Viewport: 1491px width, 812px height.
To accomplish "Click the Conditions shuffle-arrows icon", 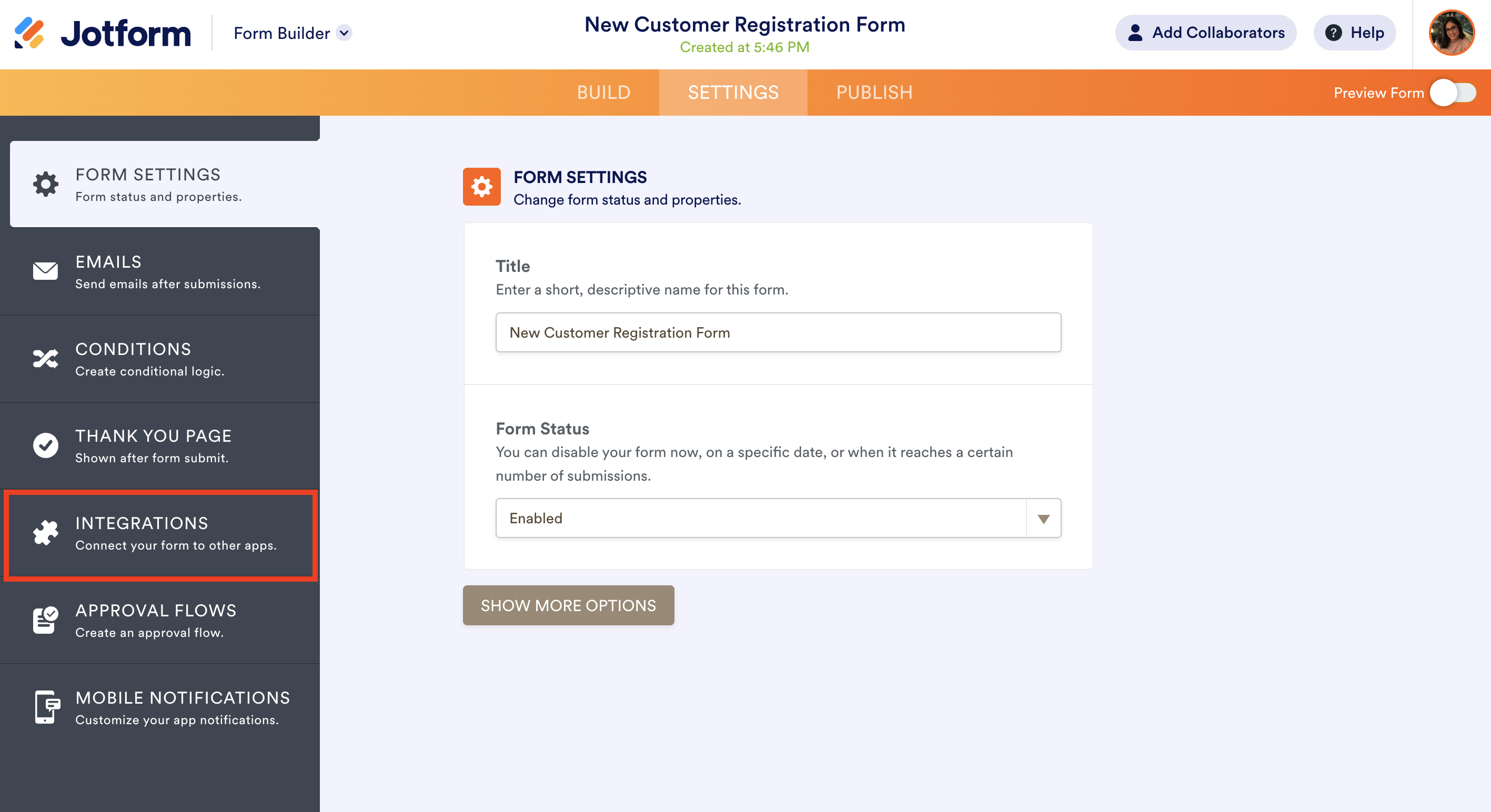I will point(46,359).
